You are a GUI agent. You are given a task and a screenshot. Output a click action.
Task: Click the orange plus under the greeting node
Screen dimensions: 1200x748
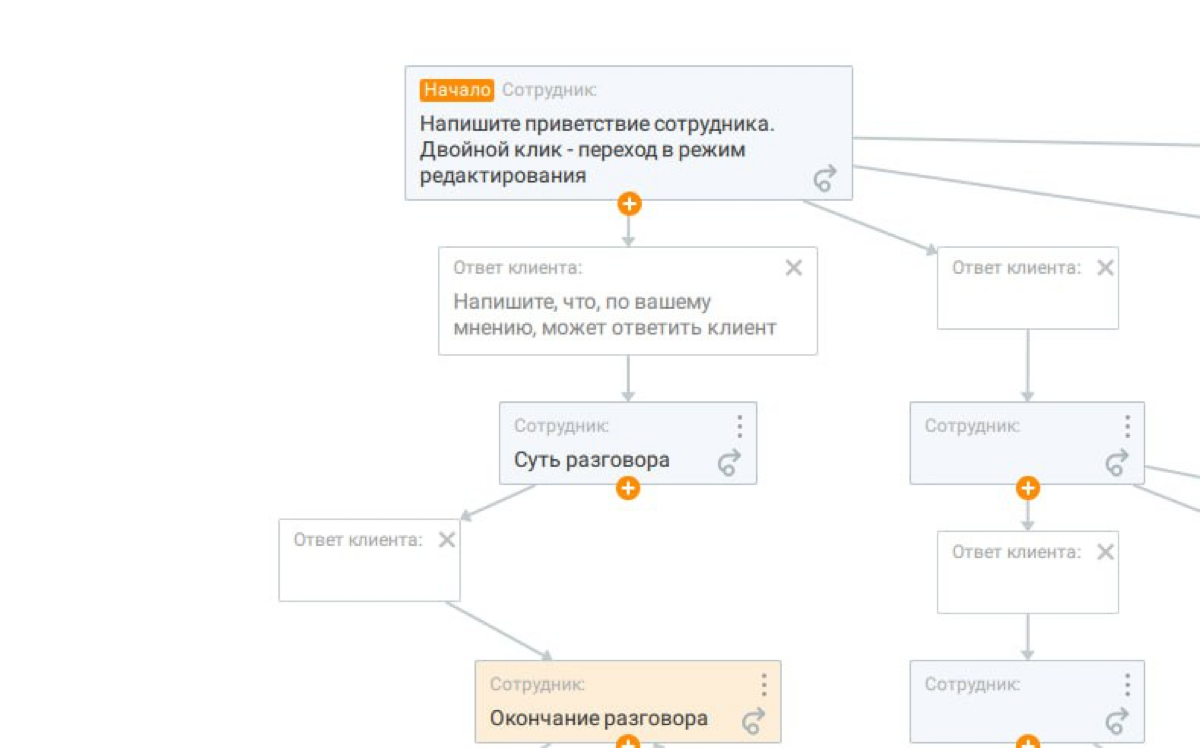(628, 204)
